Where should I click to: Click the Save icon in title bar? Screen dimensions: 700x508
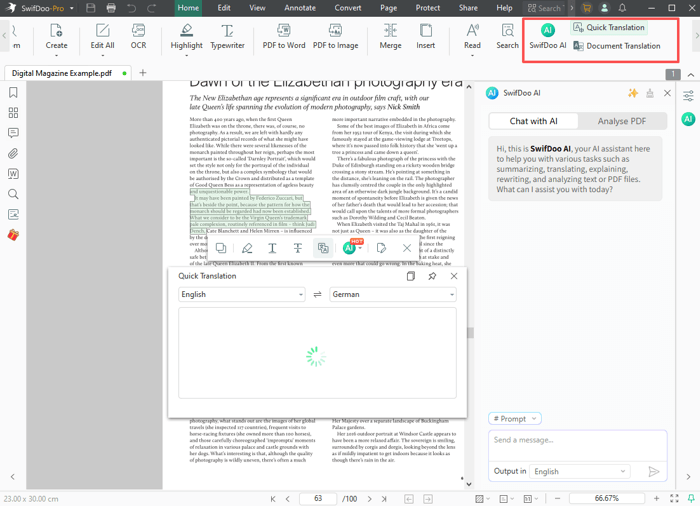91,8
